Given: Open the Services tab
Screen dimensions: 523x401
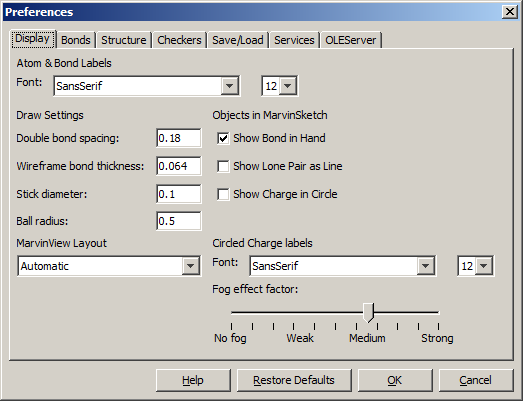Looking at the screenshot, I should click(x=294, y=40).
